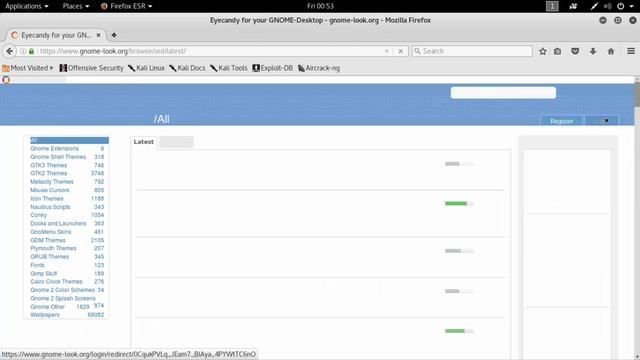The image size is (640, 360).
Task: Open Exploit-DB bookmark
Action: [273, 68]
